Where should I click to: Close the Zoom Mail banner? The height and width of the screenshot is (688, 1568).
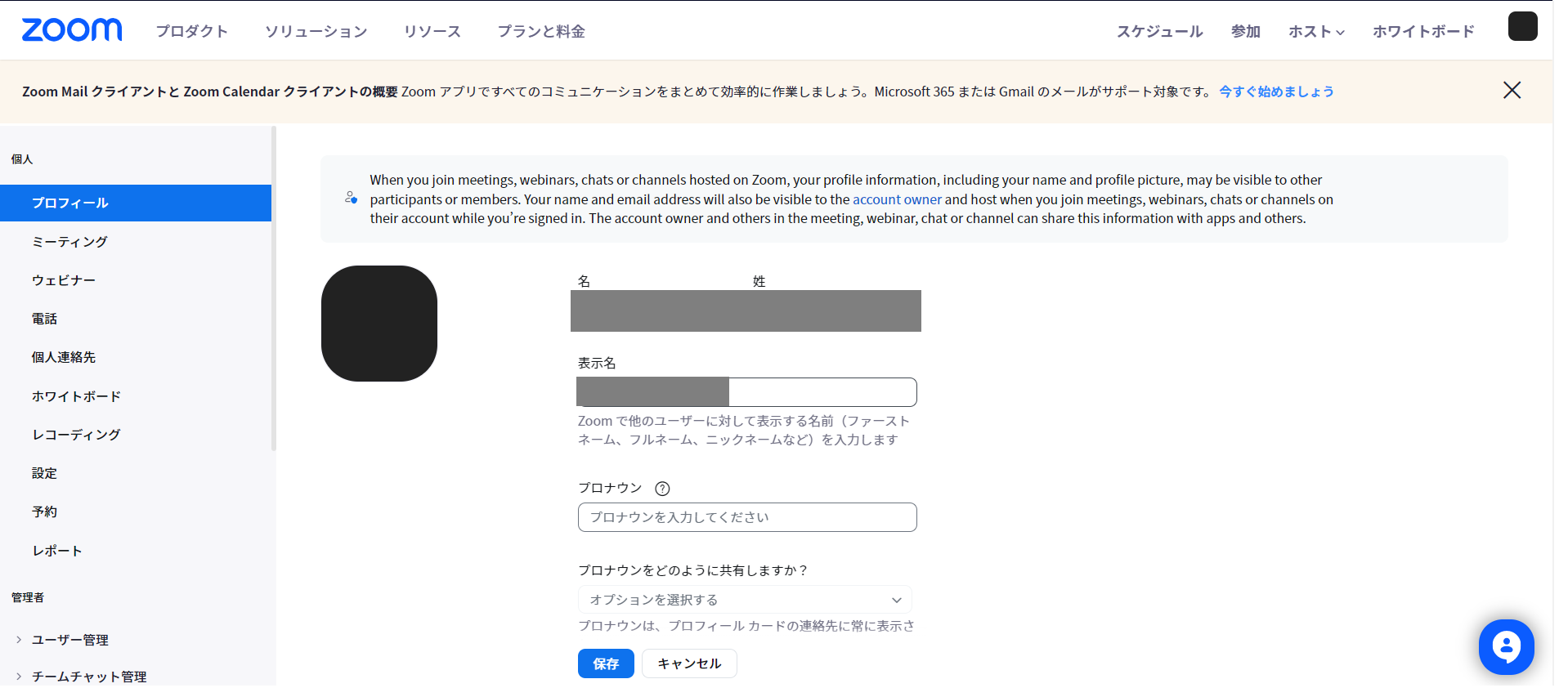[1512, 91]
